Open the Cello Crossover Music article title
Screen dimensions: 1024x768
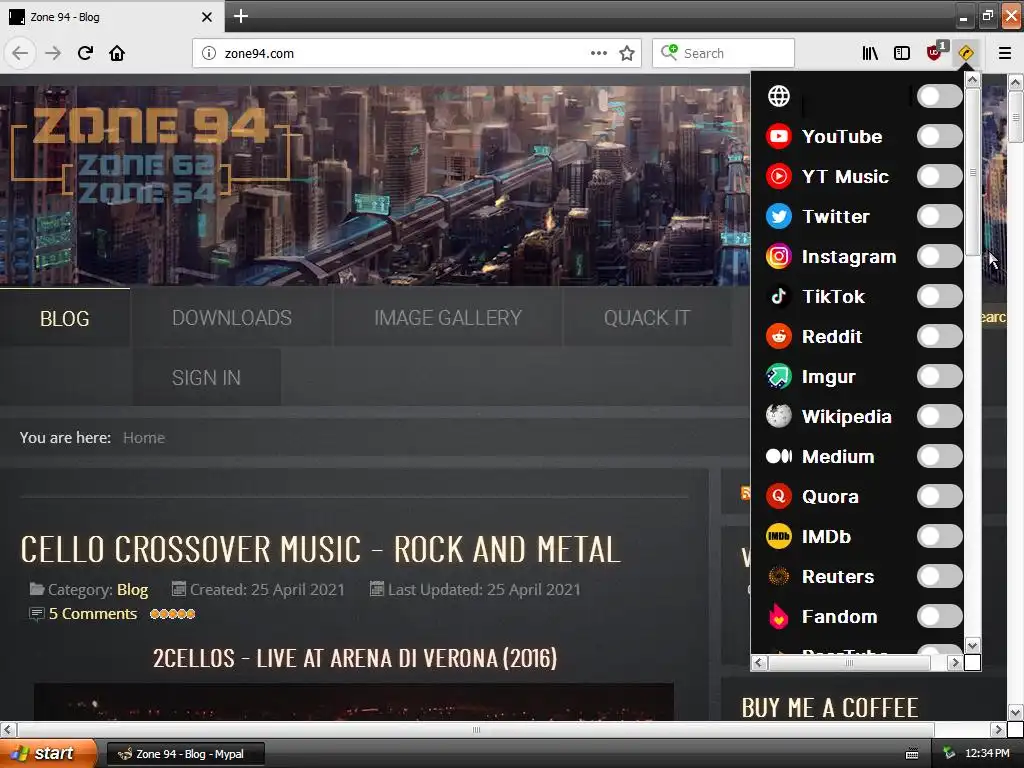point(320,549)
